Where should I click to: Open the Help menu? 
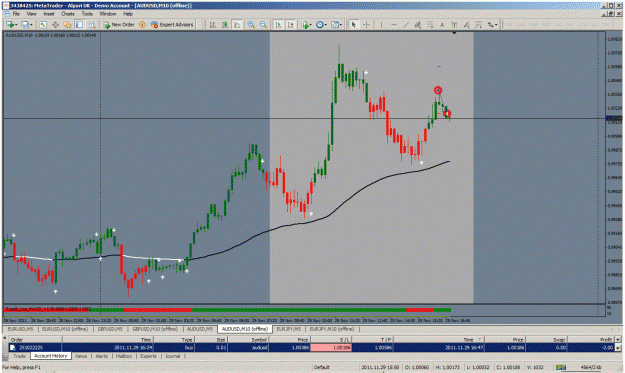point(128,14)
